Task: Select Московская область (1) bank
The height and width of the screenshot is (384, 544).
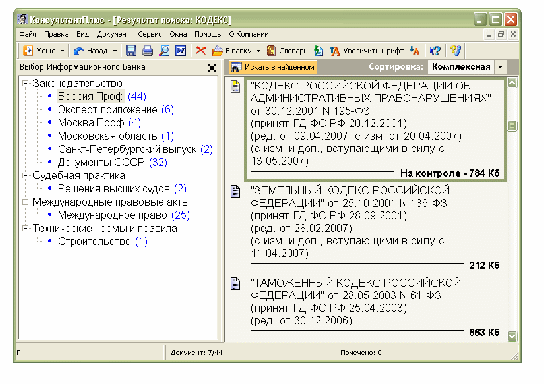Action: 116,136
